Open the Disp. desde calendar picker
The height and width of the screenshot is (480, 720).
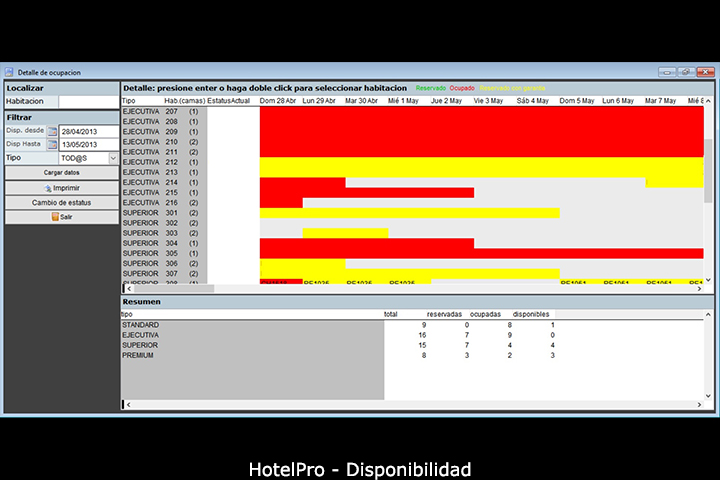tap(52, 132)
